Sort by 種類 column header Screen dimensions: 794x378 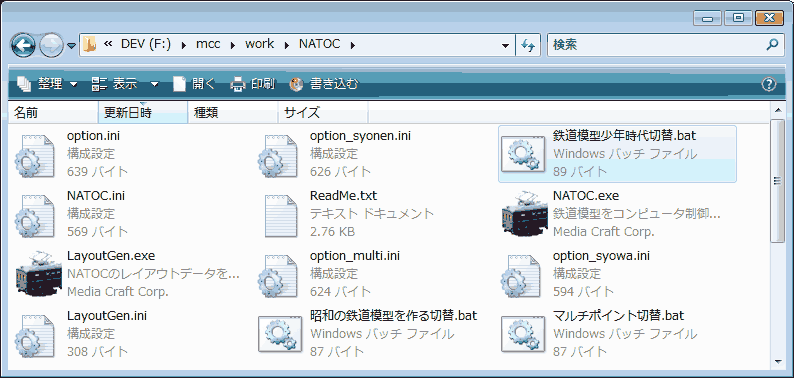(233, 112)
